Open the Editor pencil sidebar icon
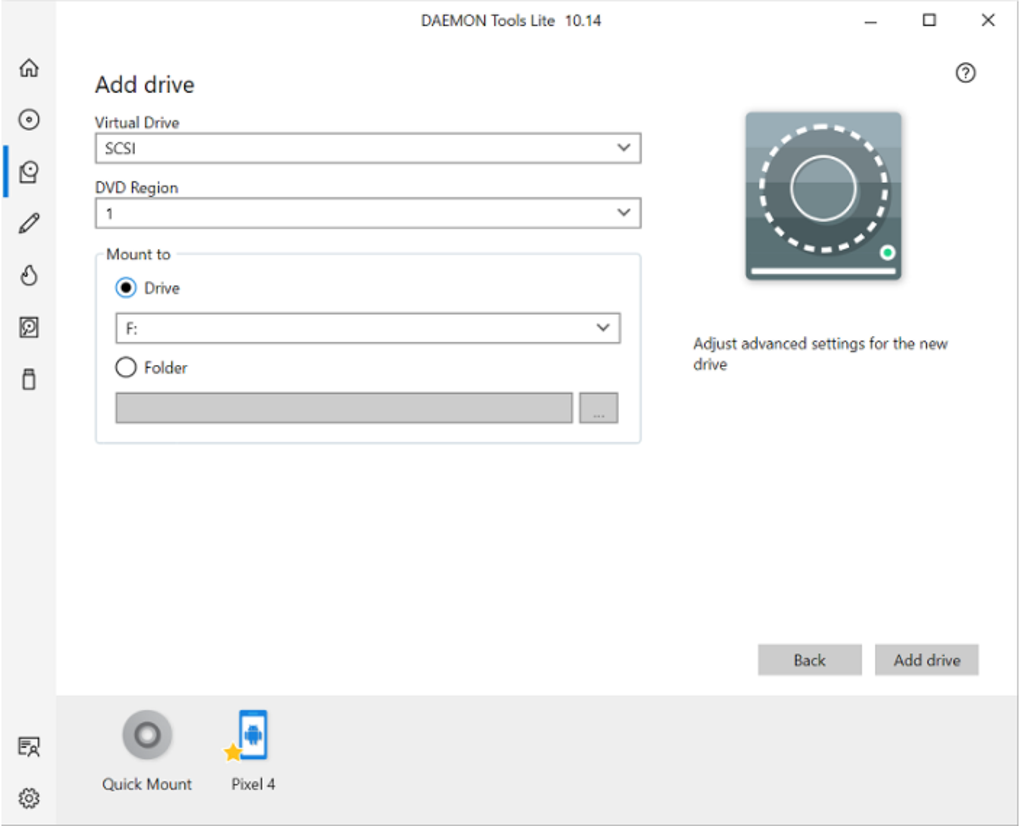 [x=29, y=224]
